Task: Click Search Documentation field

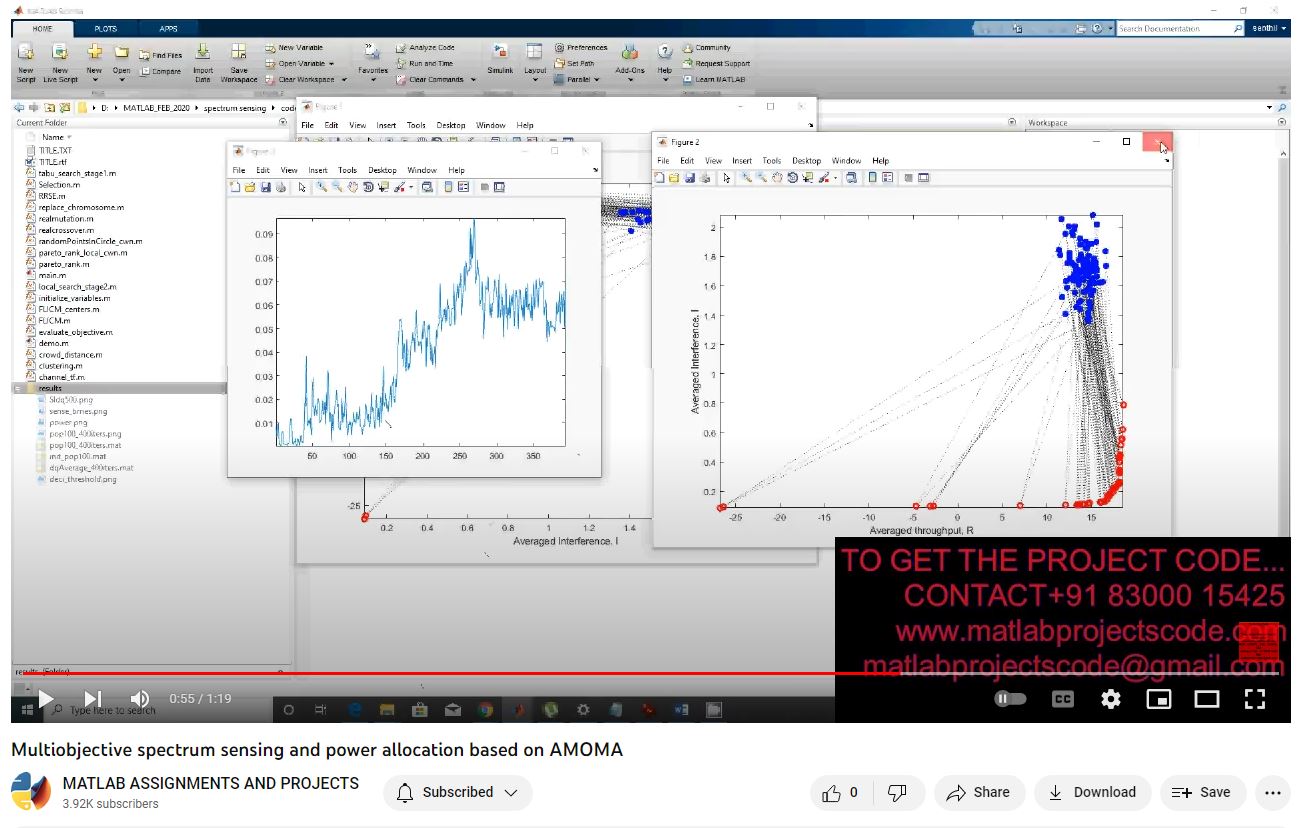Action: click(x=1180, y=29)
